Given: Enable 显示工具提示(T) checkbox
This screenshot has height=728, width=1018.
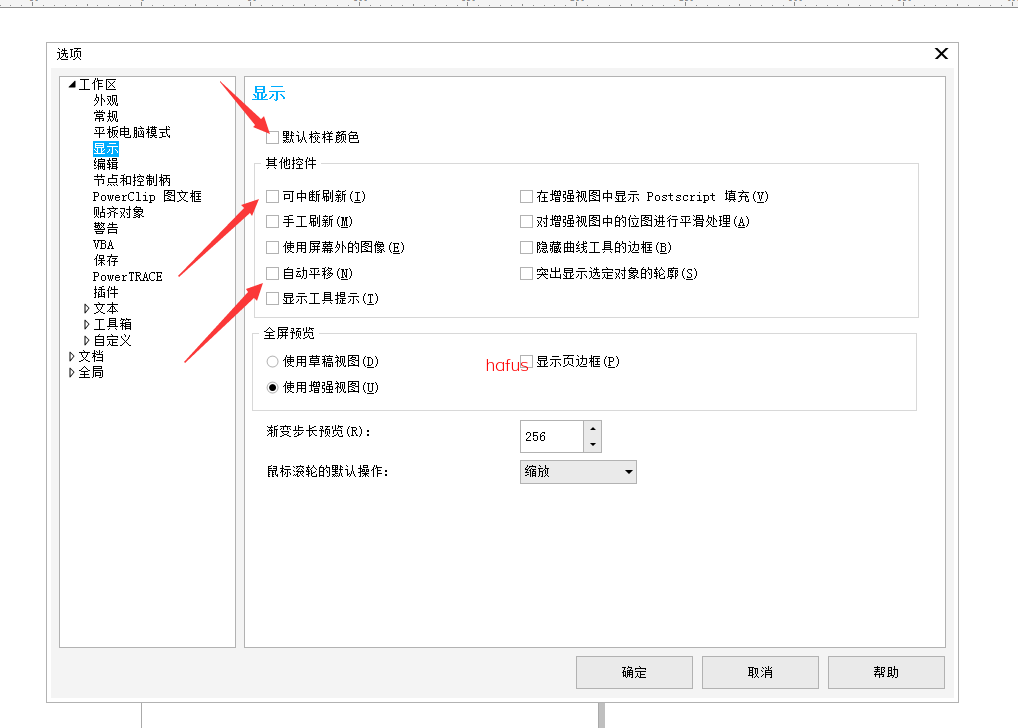Looking at the screenshot, I should pyautogui.click(x=273, y=299).
